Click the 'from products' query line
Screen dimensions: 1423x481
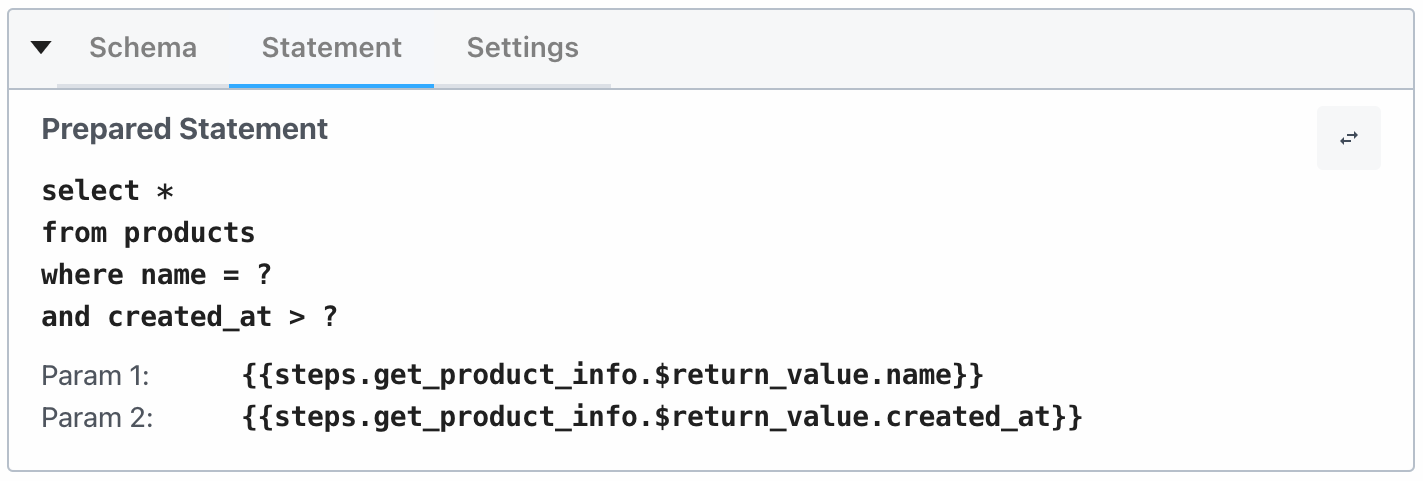pos(148,233)
